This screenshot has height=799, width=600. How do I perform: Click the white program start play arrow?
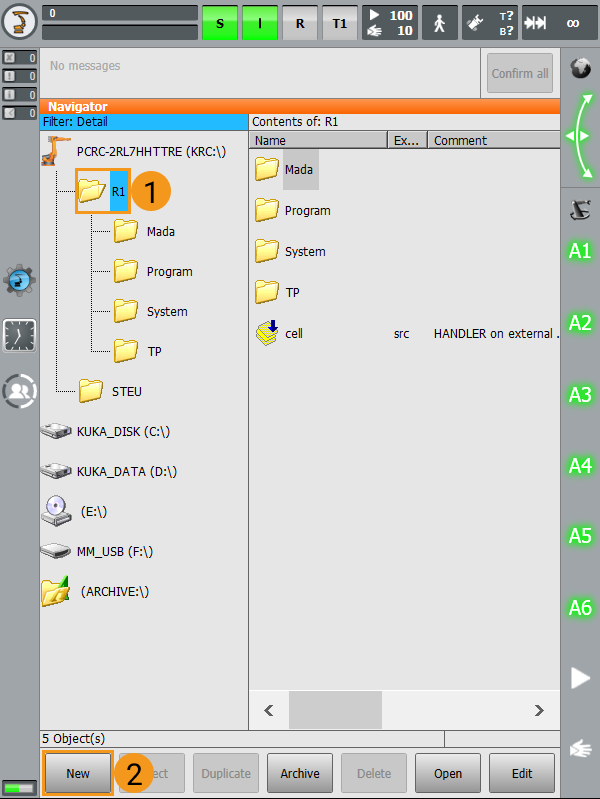click(580, 678)
